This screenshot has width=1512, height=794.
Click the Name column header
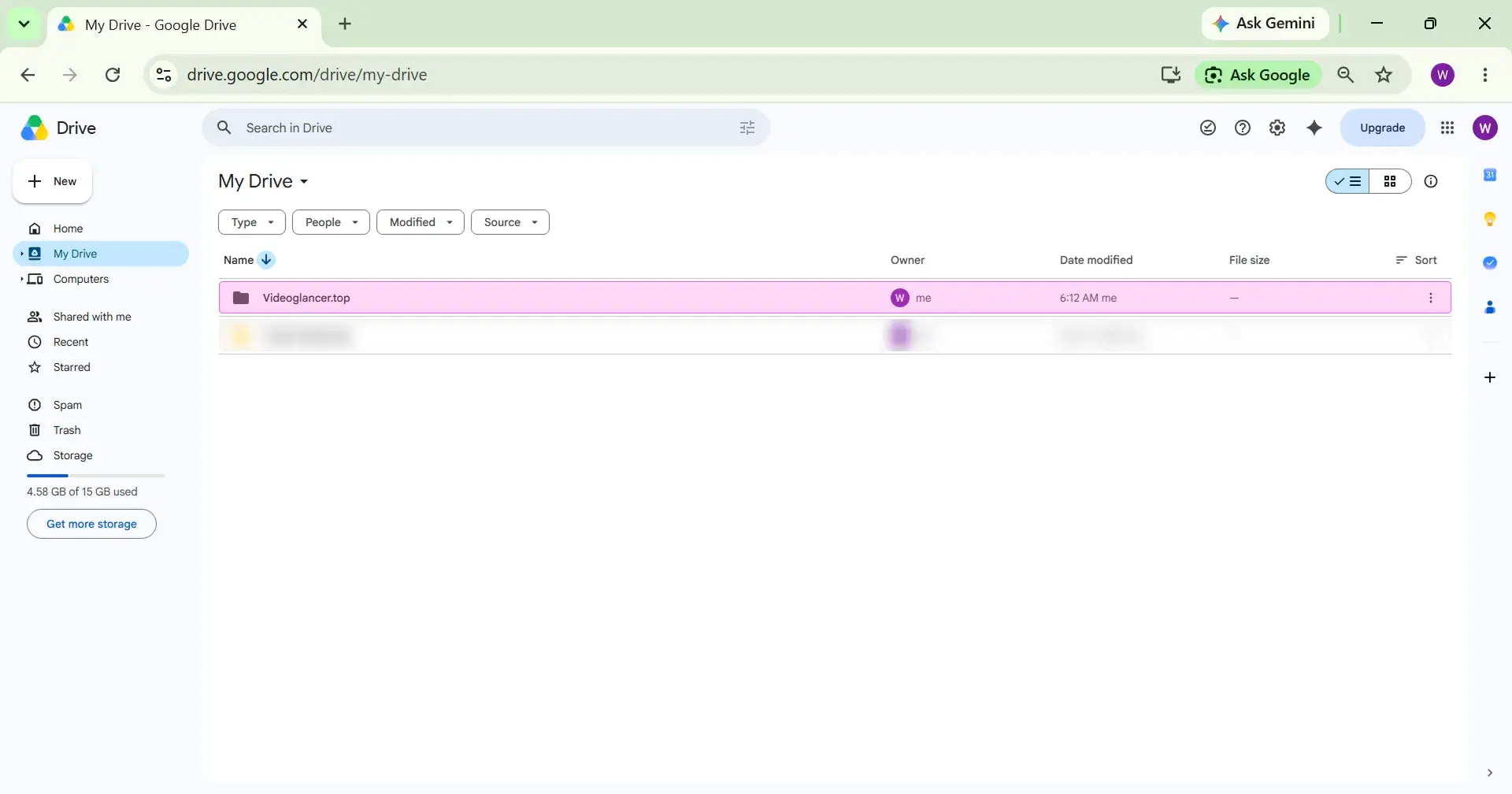pos(239,260)
